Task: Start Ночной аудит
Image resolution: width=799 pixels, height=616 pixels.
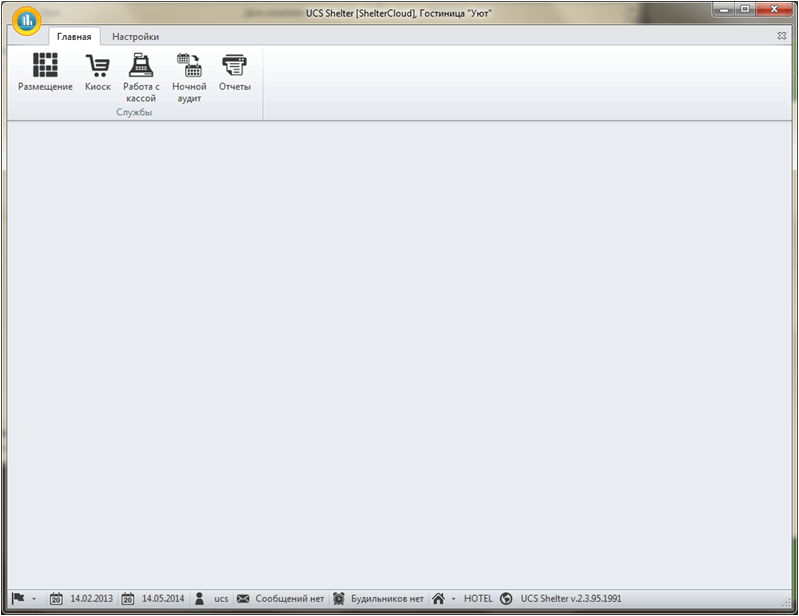Action: click(189, 77)
